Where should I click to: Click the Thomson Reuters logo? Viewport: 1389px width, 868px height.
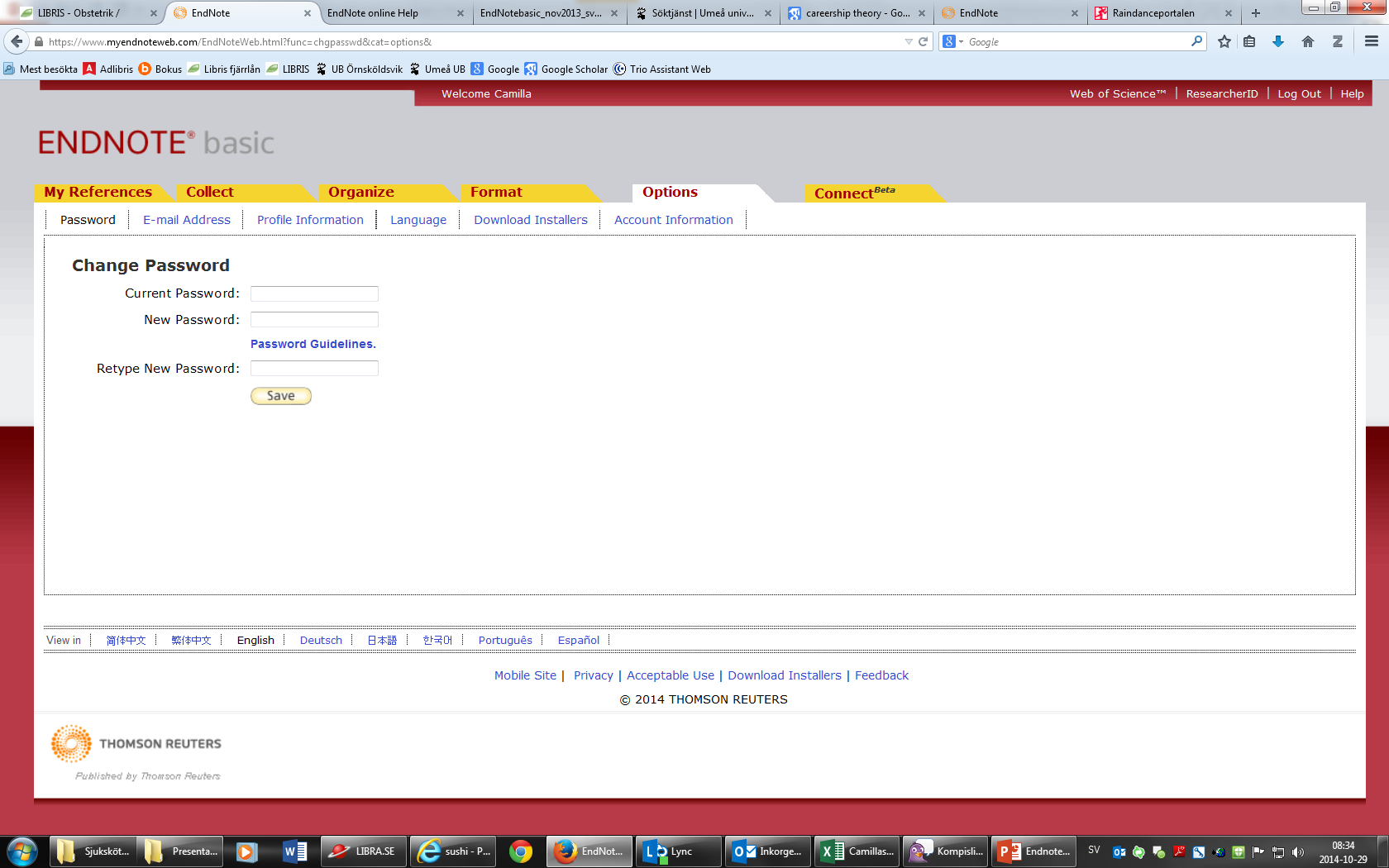click(x=136, y=744)
